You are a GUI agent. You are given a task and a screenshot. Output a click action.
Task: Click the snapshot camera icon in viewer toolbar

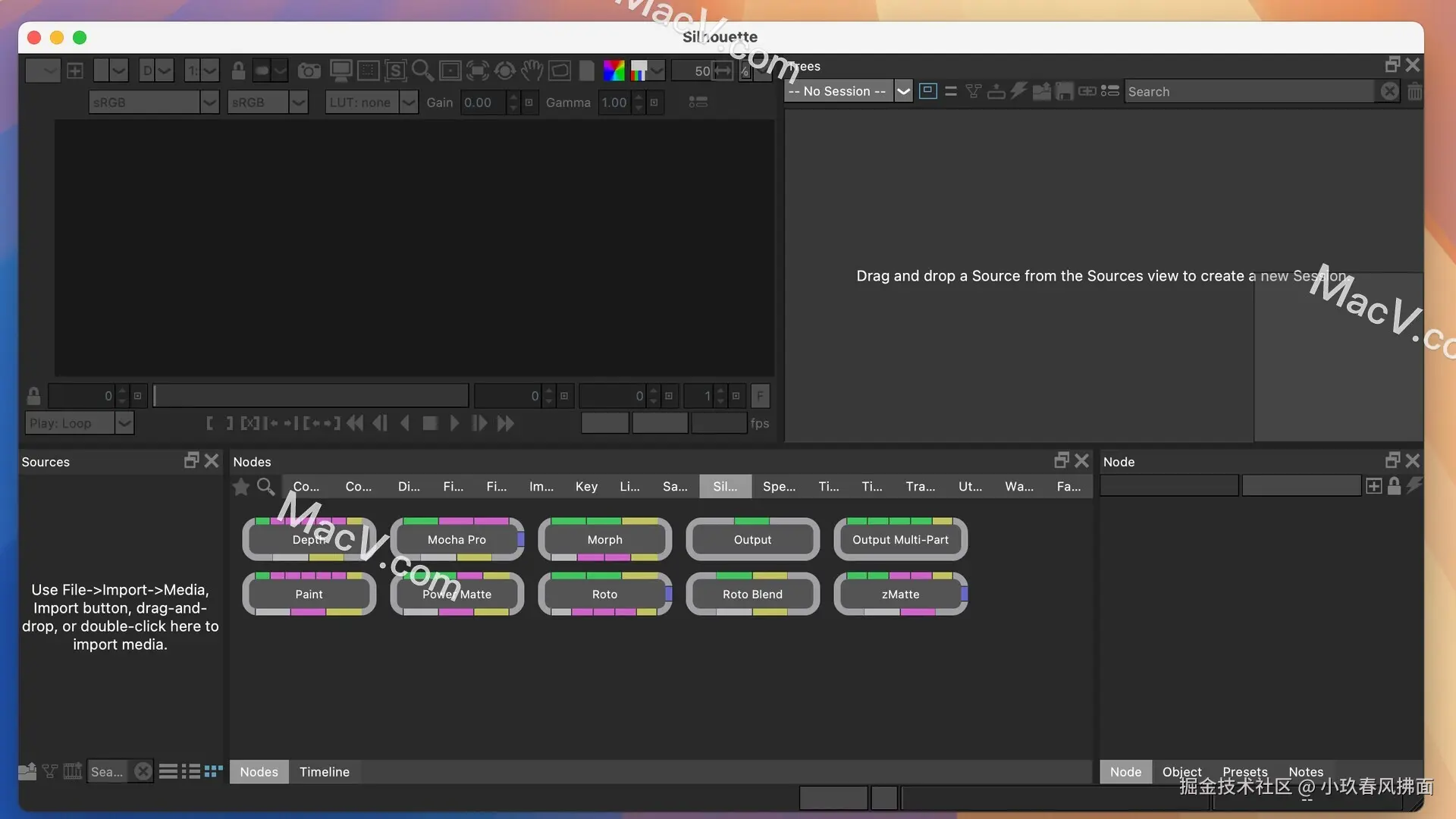point(309,71)
